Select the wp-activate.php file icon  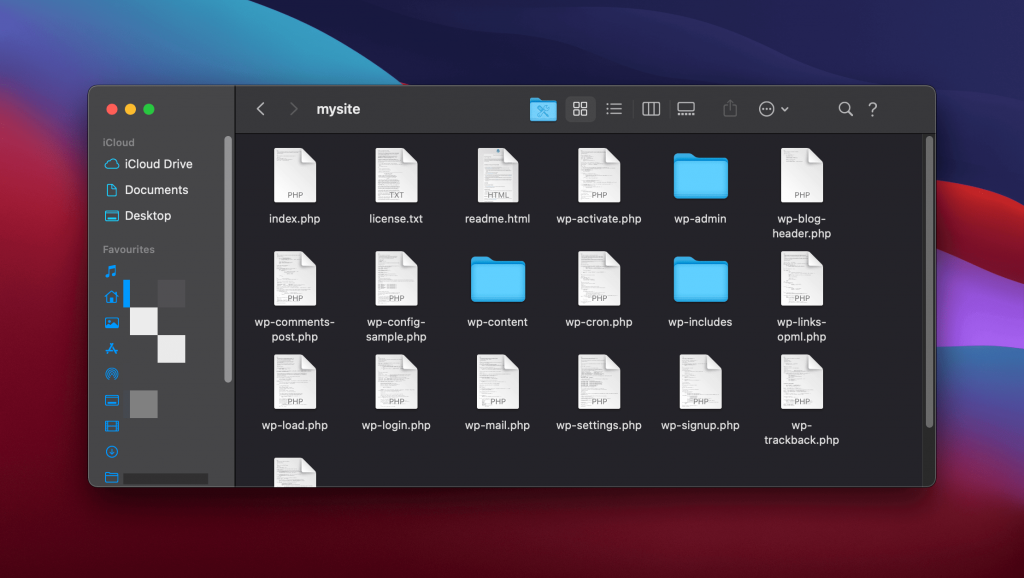pos(599,175)
